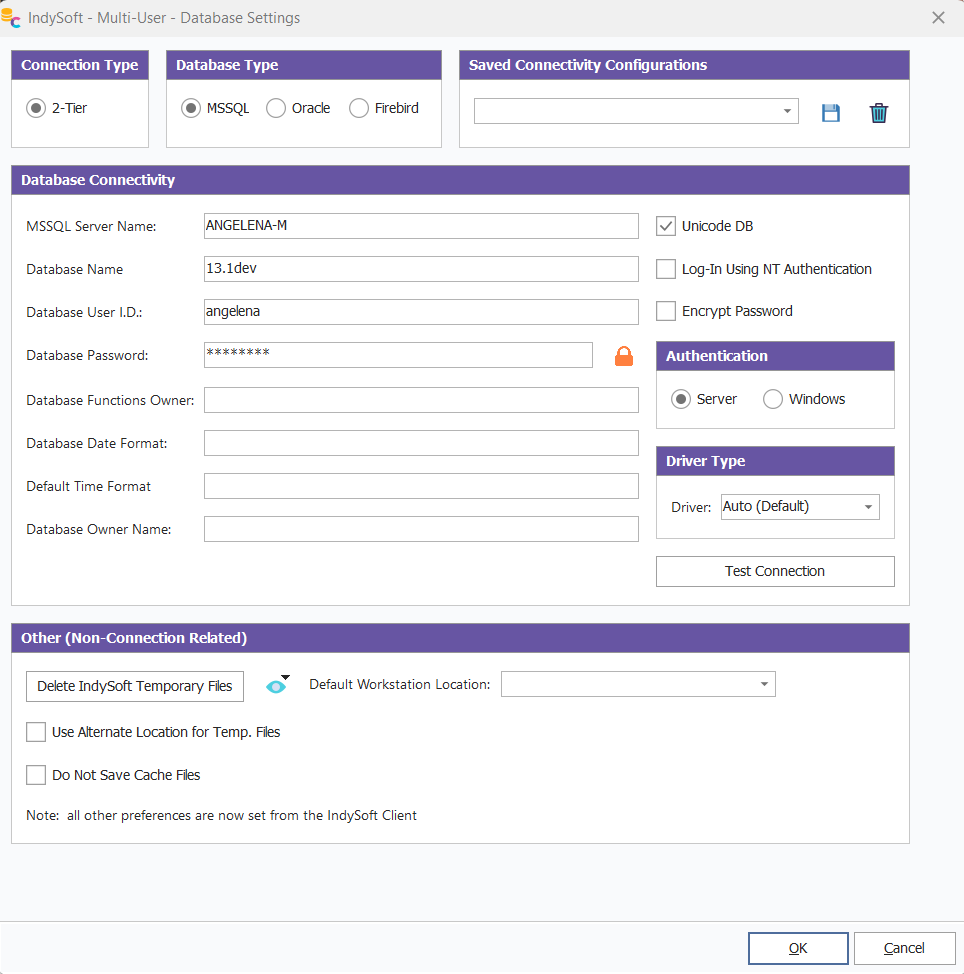964x974 pixels.
Task: Enable Log-In Using NT Authentication checkbox
Action: (x=666, y=269)
